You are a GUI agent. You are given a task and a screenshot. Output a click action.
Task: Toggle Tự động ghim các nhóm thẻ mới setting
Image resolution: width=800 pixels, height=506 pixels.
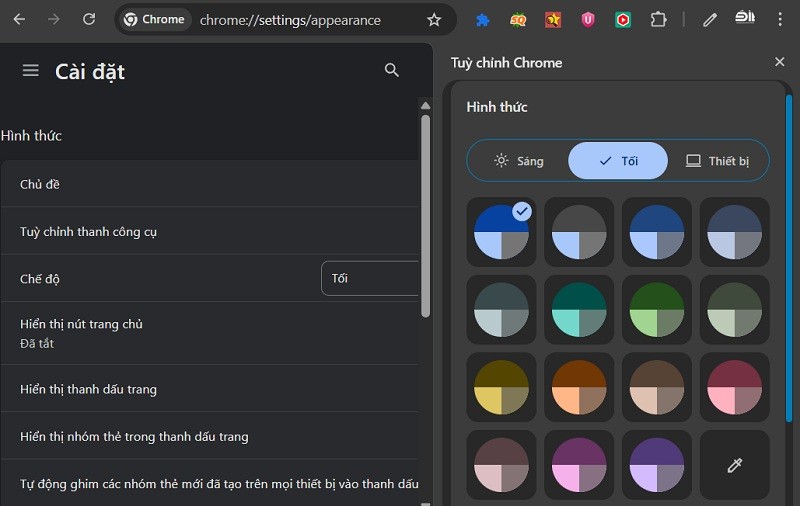point(210,483)
